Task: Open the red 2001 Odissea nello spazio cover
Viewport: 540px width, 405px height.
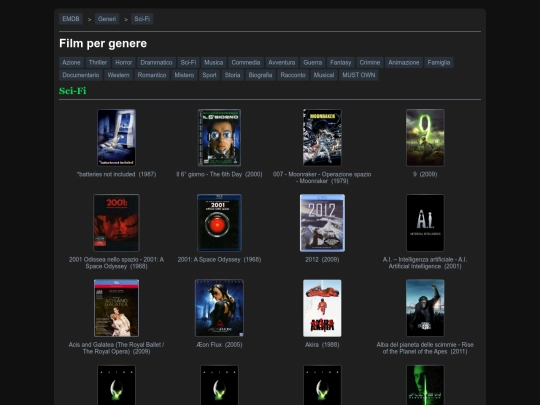Action: point(116,223)
